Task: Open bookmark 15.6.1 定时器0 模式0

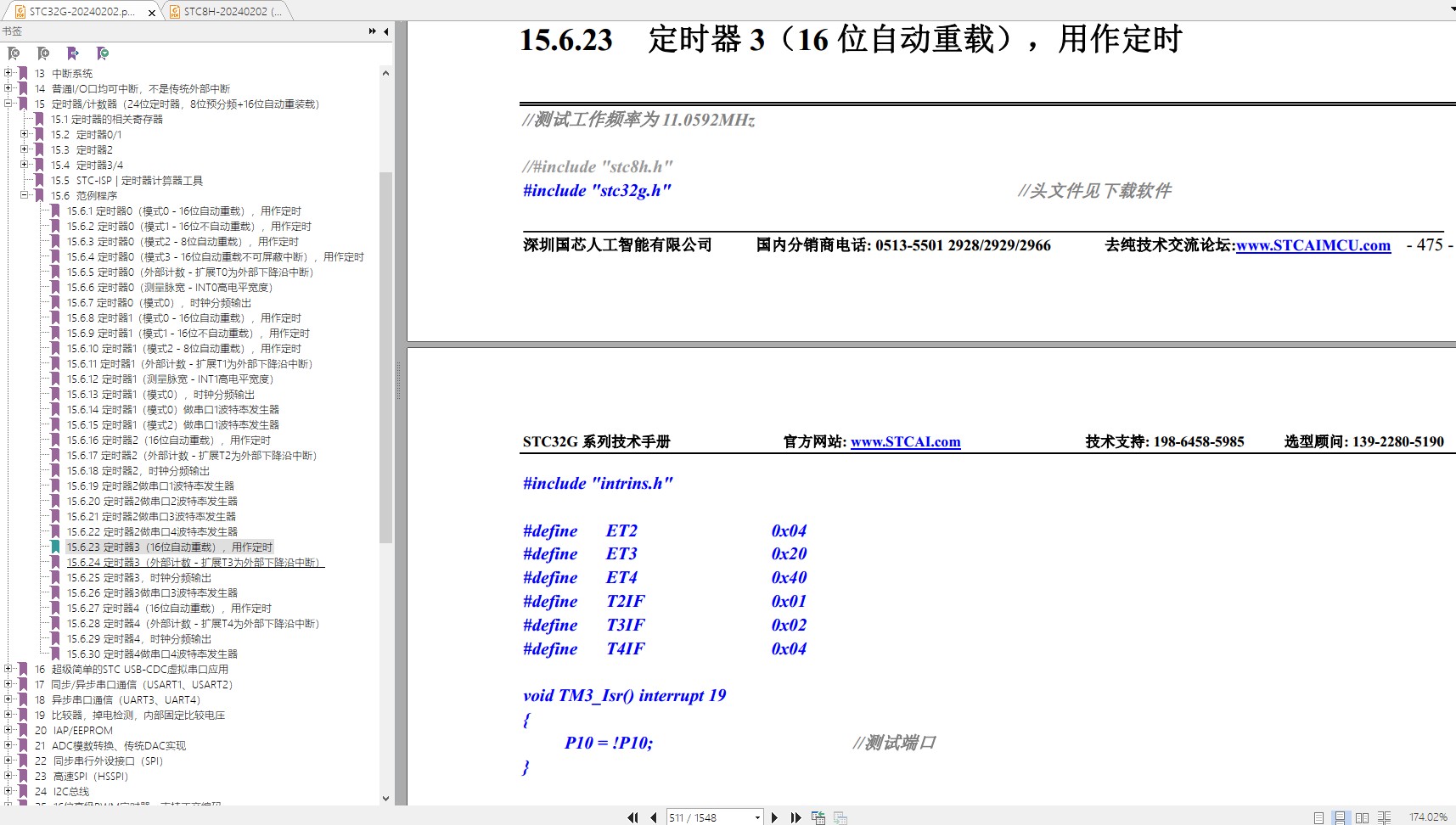Action: [184, 211]
